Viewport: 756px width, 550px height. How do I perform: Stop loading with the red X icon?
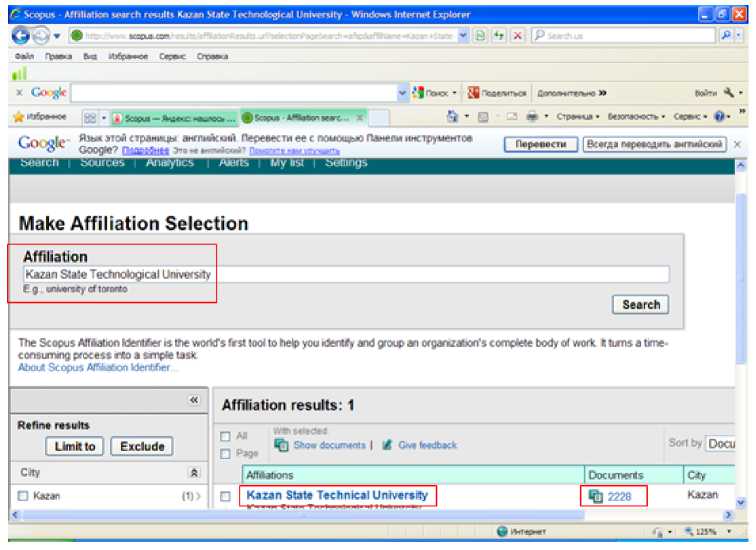517,36
